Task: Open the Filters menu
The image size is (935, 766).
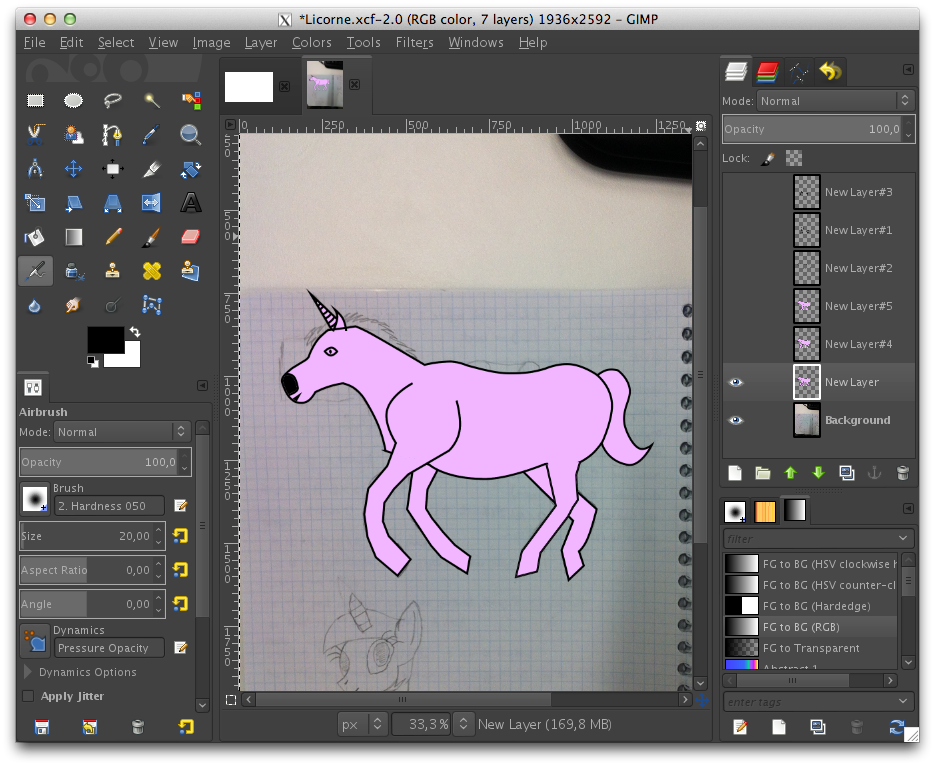Action: (x=414, y=43)
